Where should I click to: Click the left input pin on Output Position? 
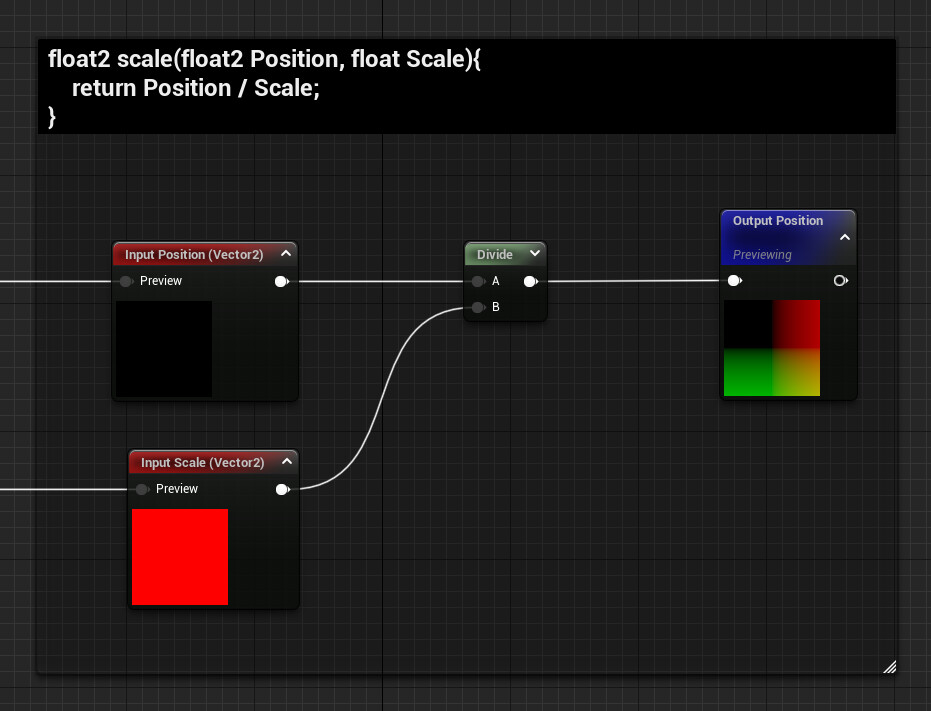point(735,281)
